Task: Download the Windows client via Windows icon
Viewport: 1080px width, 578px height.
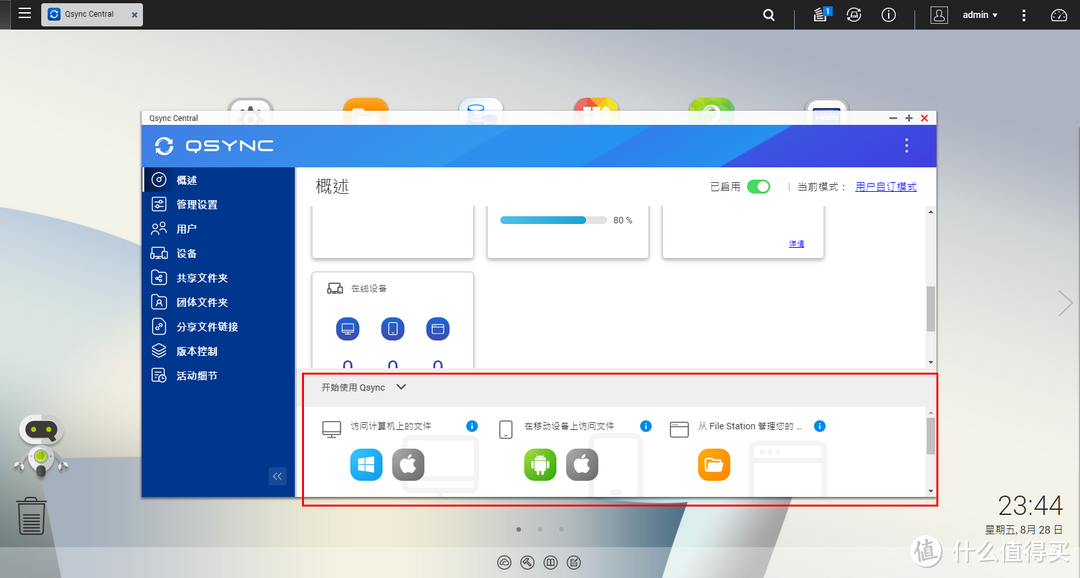Action: click(366, 465)
